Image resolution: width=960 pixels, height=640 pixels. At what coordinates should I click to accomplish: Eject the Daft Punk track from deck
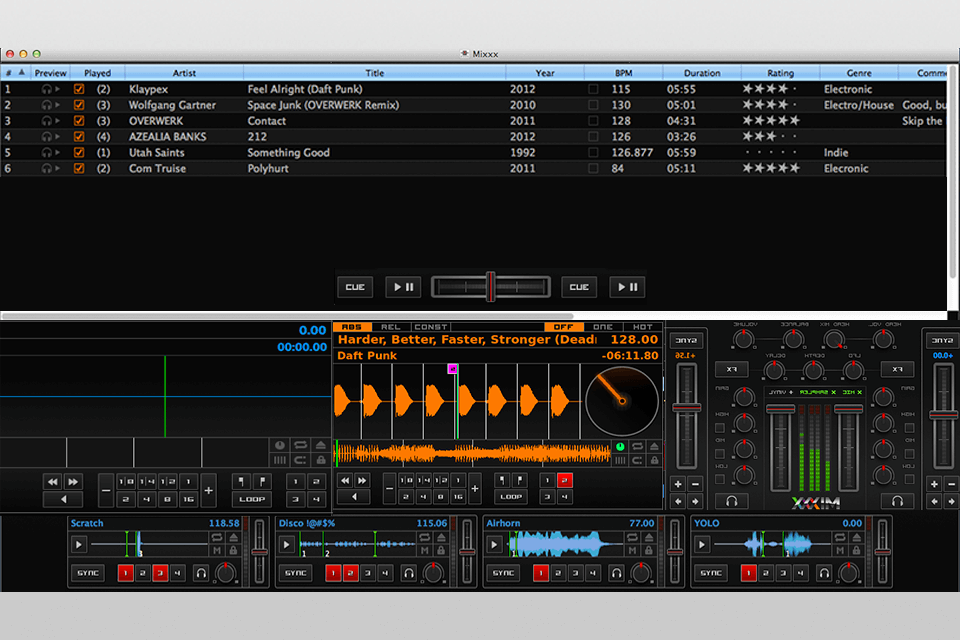pos(654,446)
